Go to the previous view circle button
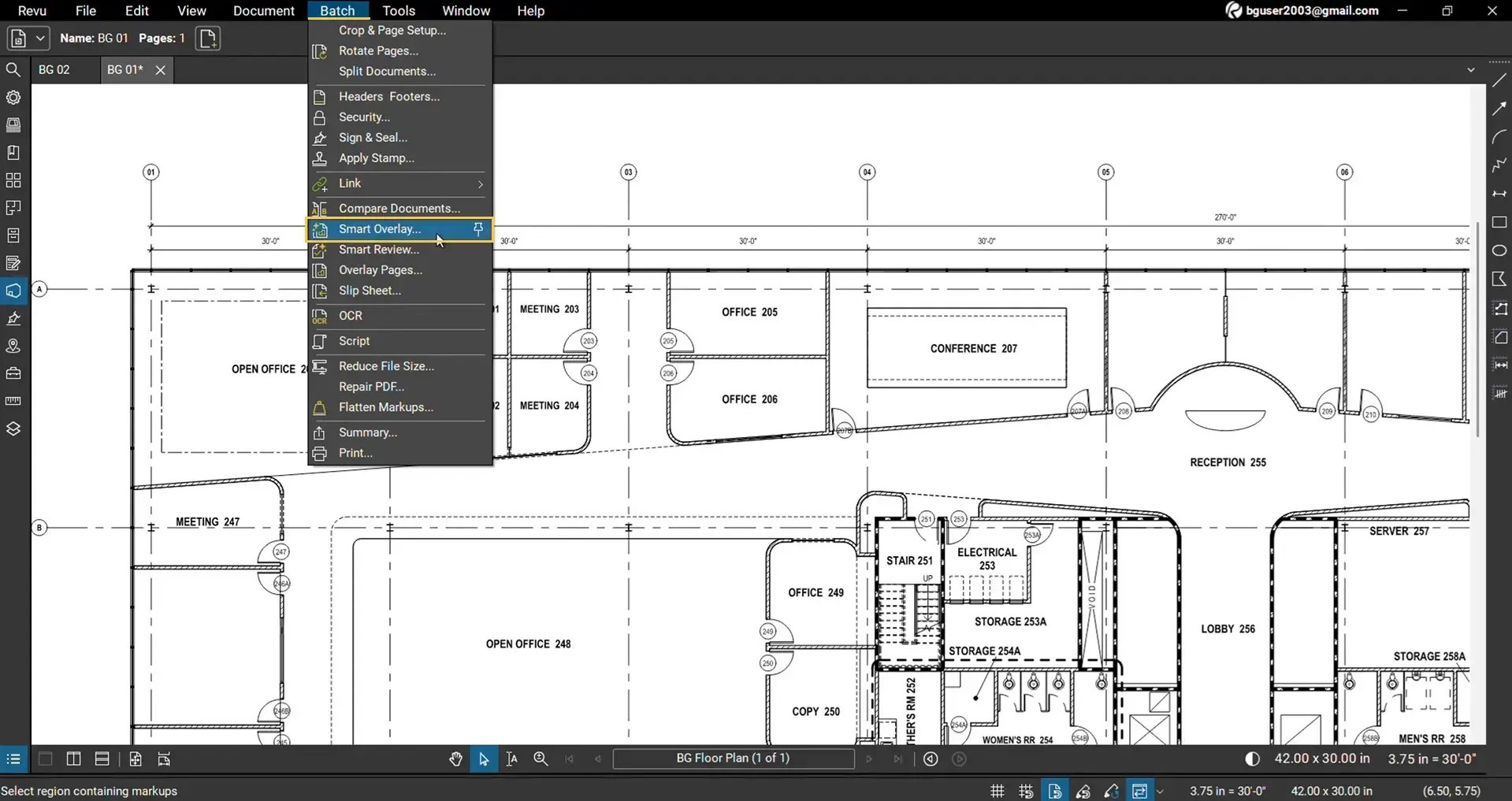Image resolution: width=1512 pixels, height=801 pixels. [931, 759]
